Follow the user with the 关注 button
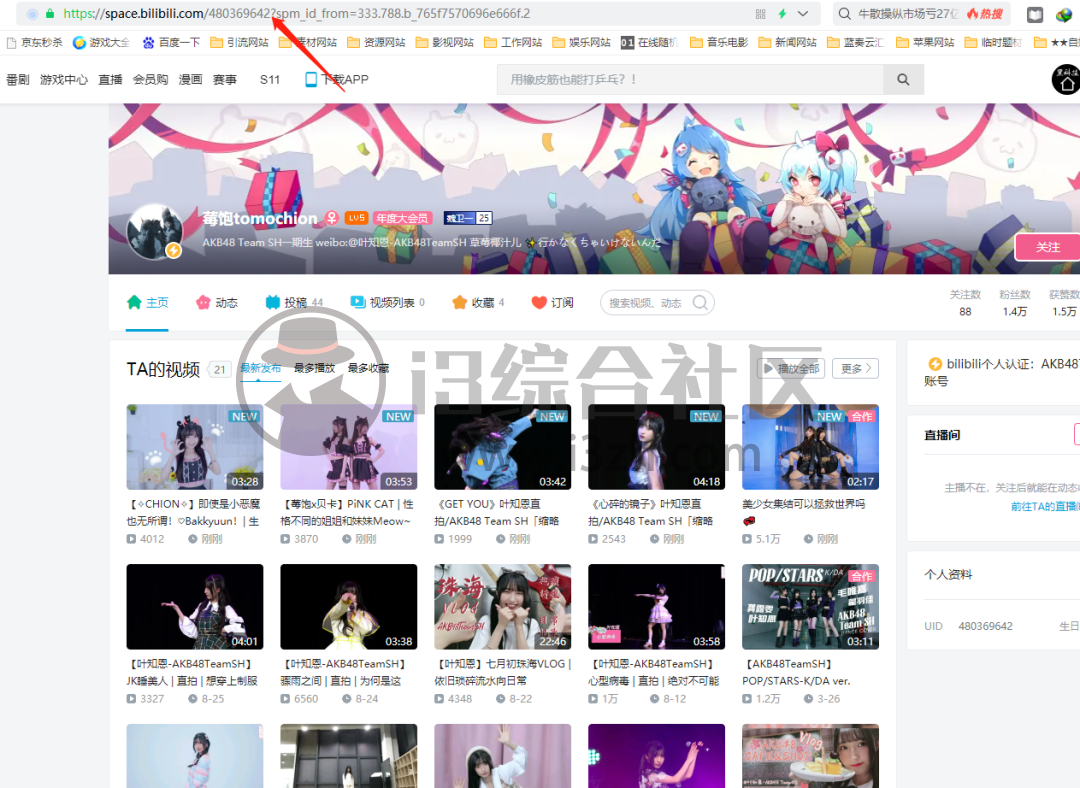Screen dimensions: 1080x788 click(x=1047, y=247)
